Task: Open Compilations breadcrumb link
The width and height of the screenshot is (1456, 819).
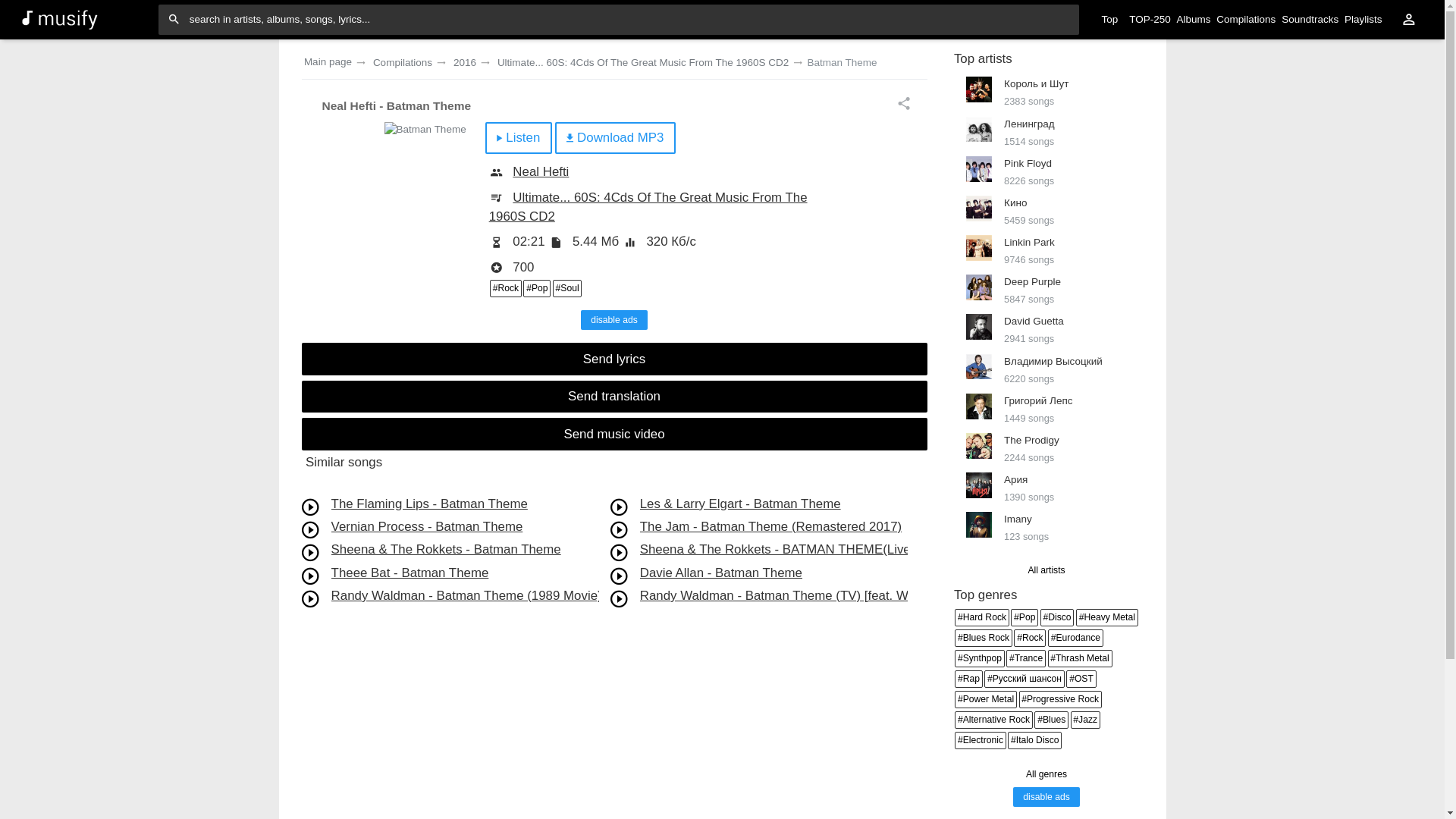Action: (x=403, y=63)
